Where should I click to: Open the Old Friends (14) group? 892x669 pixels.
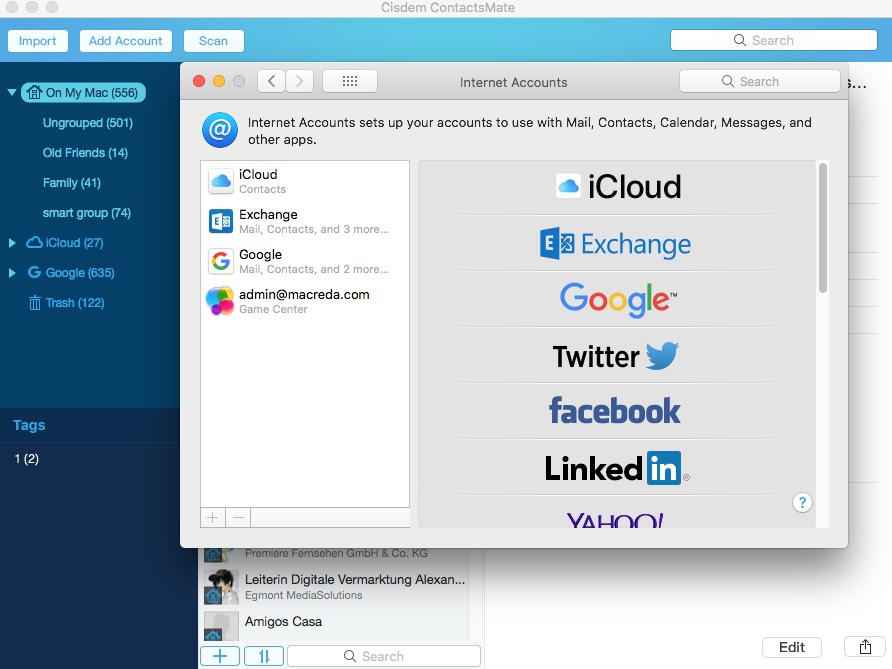click(85, 153)
